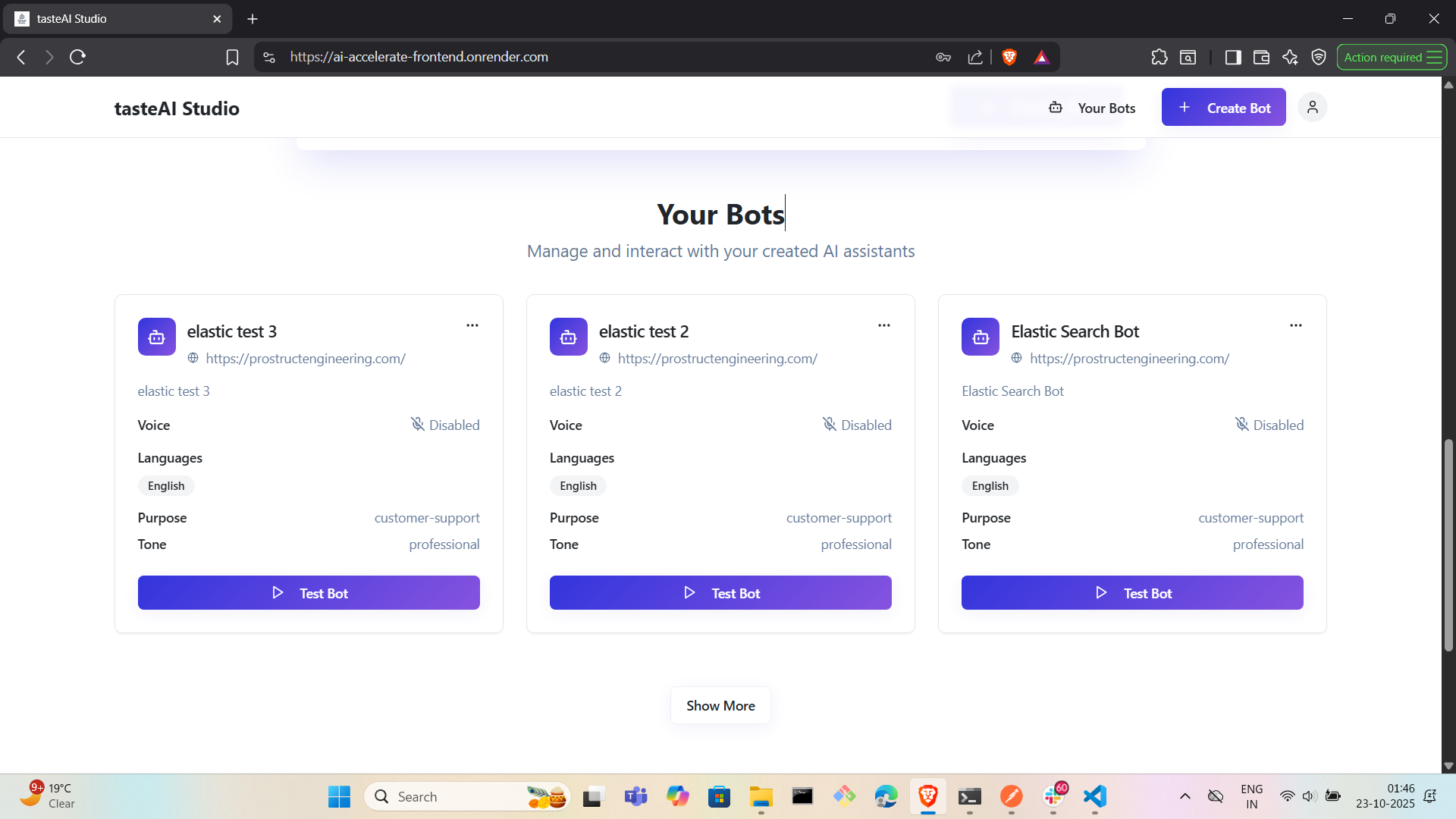1456x819 pixels.
Task: Click the elastic test 3 robot icon
Action: (x=157, y=337)
